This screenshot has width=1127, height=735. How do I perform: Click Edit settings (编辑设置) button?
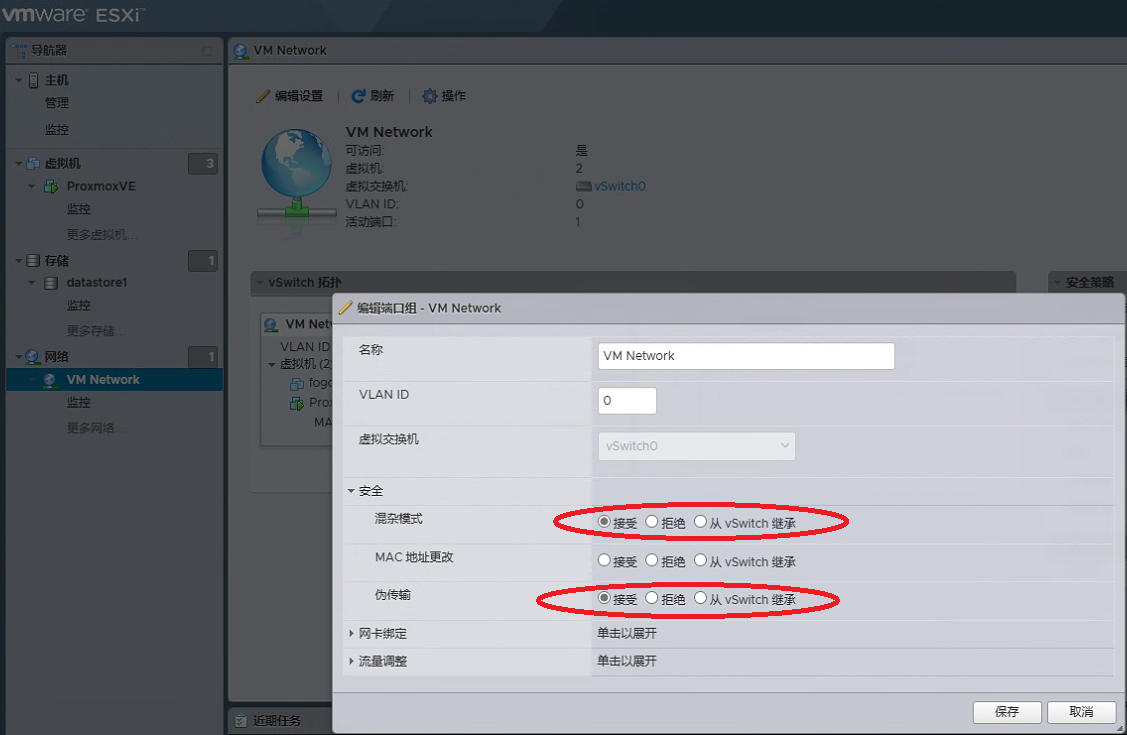(290, 96)
